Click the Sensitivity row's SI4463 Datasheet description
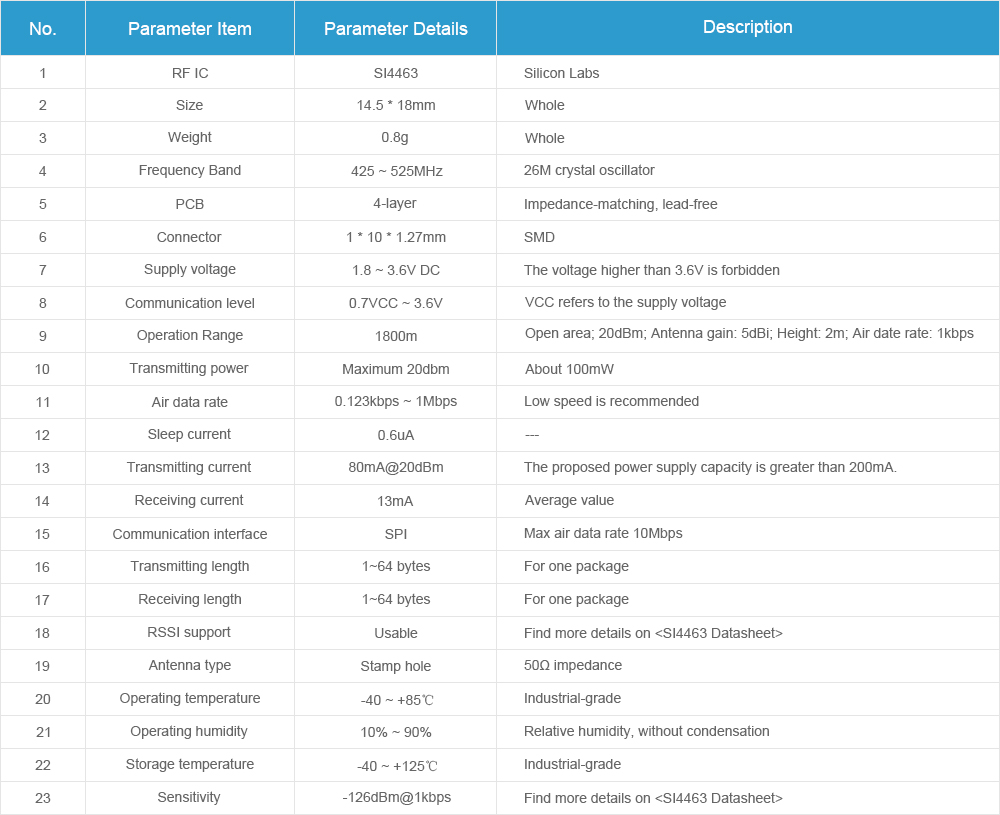 pos(653,798)
